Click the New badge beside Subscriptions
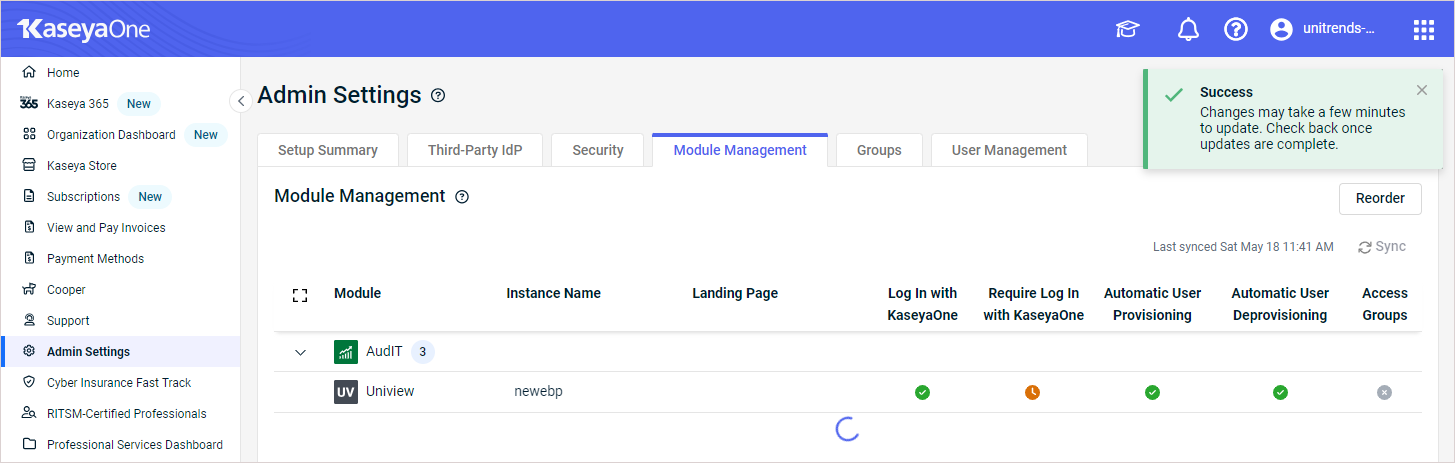 [150, 197]
